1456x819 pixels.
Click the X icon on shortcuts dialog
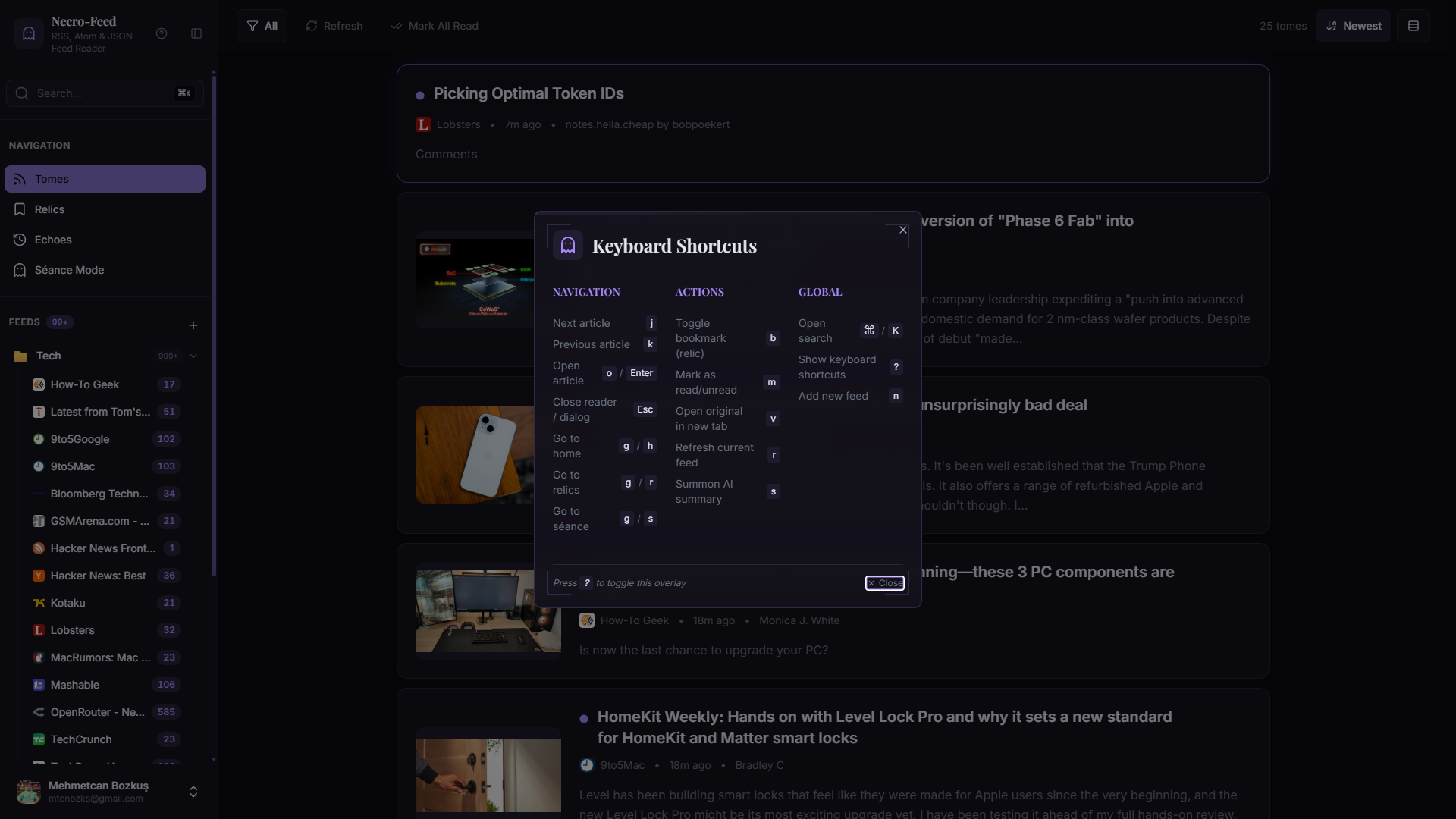[902, 230]
